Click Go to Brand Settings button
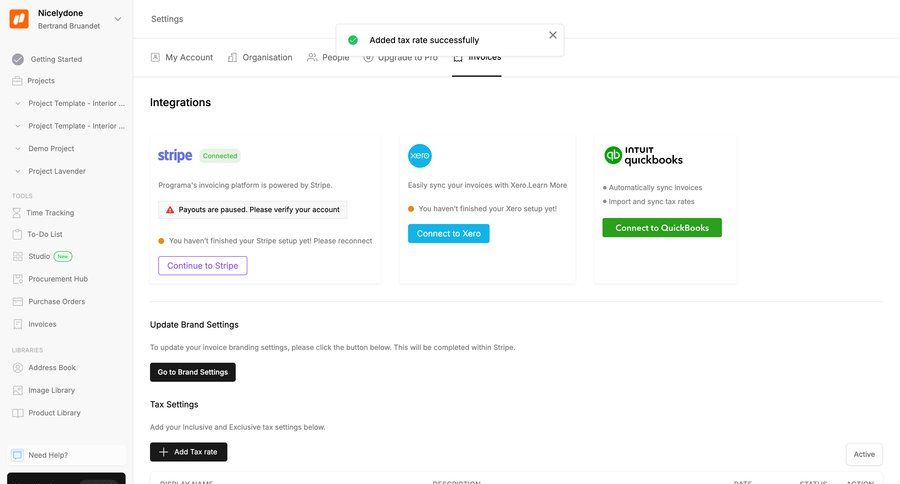The width and height of the screenshot is (900, 484). tap(193, 372)
